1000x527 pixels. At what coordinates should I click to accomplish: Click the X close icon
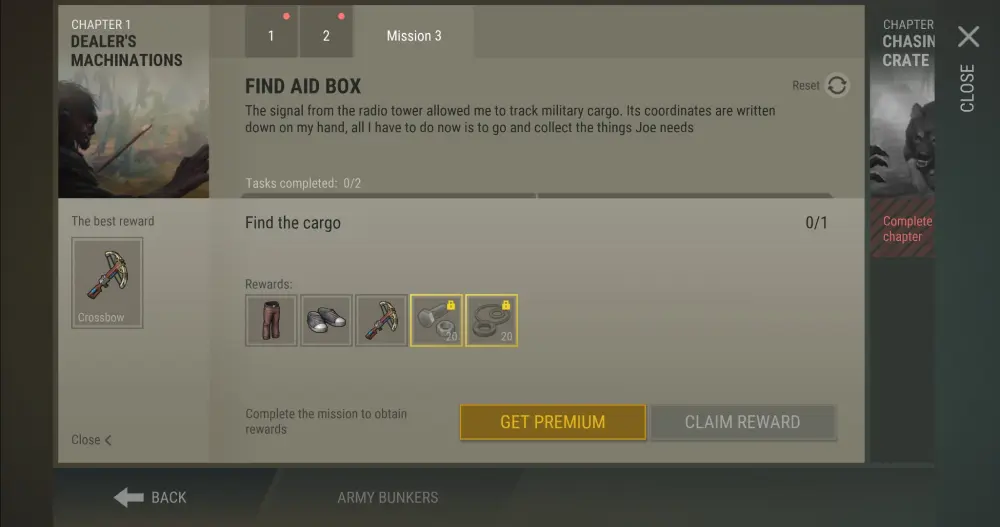(x=968, y=37)
